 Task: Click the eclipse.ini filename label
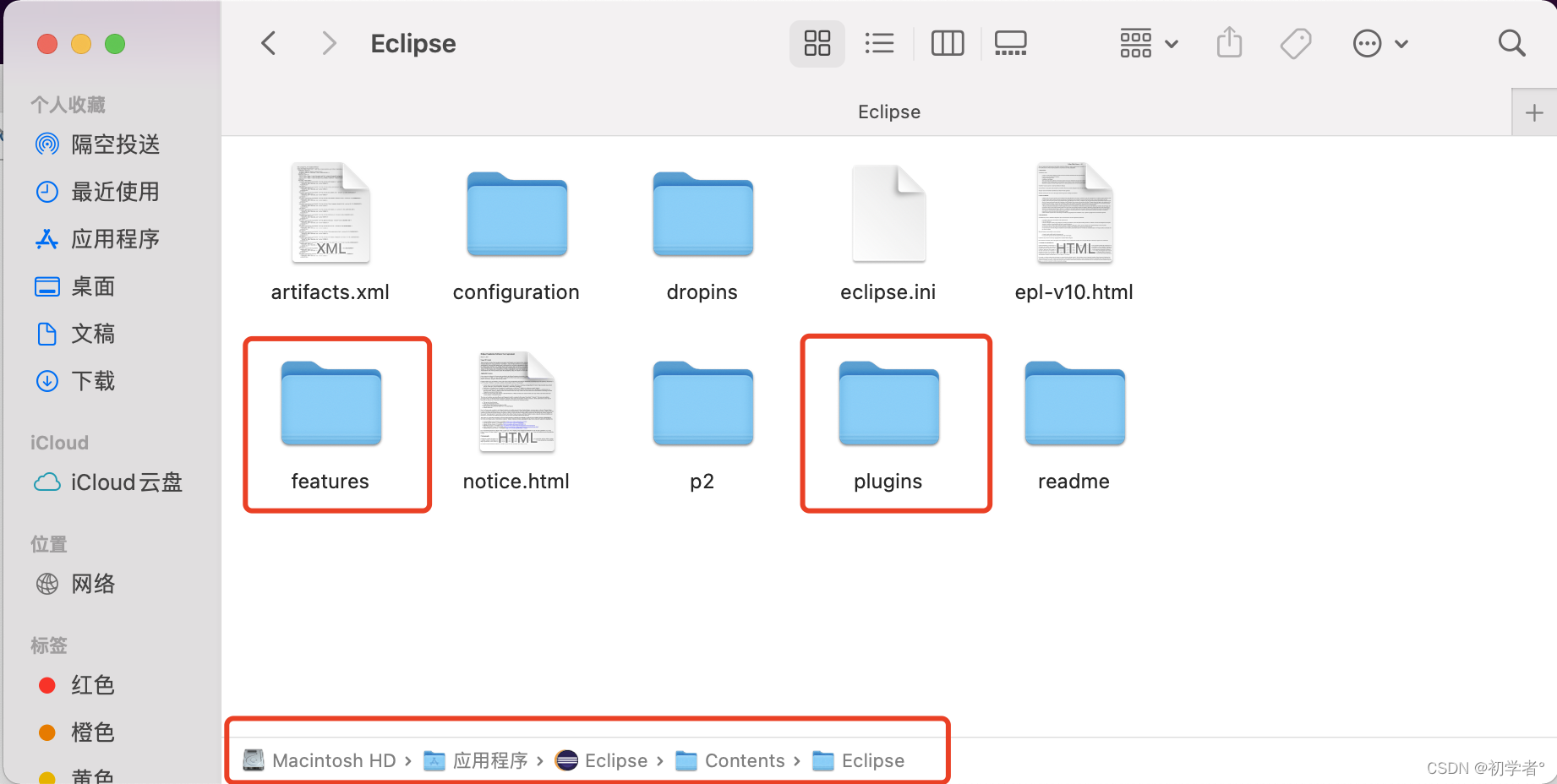(x=888, y=292)
